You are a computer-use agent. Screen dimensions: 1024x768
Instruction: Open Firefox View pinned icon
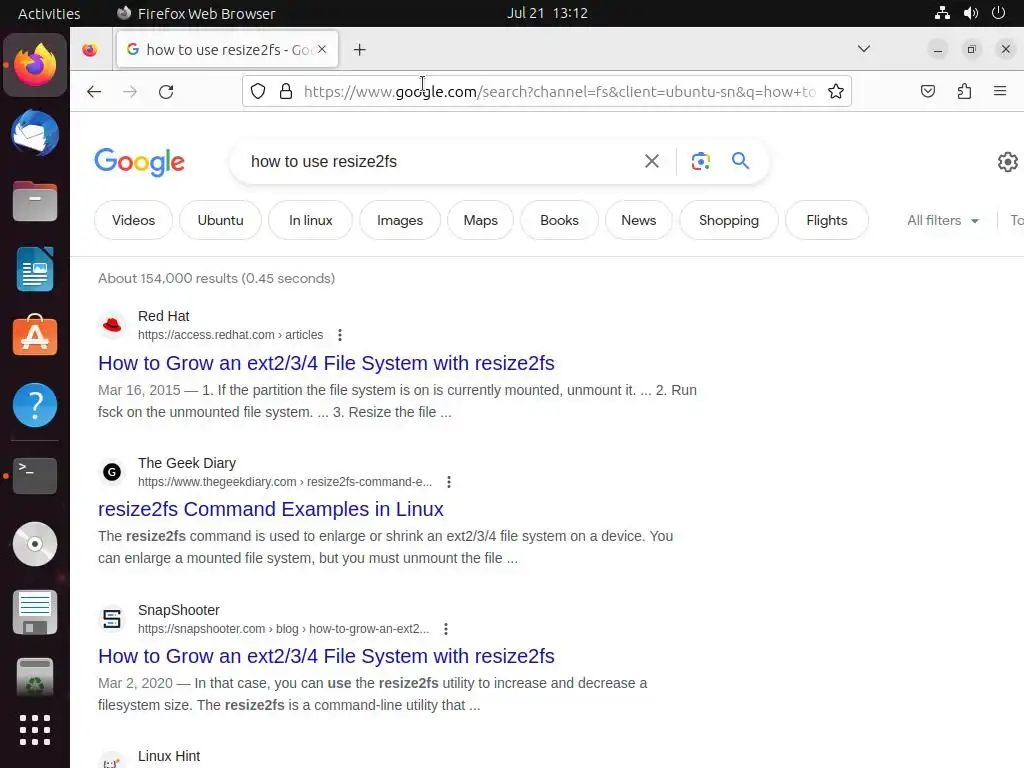pos(90,50)
